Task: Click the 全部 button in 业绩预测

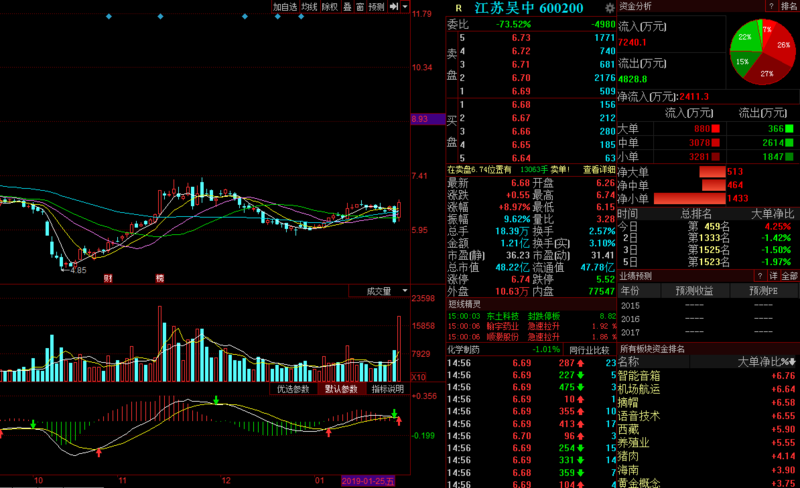Action: click(789, 276)
